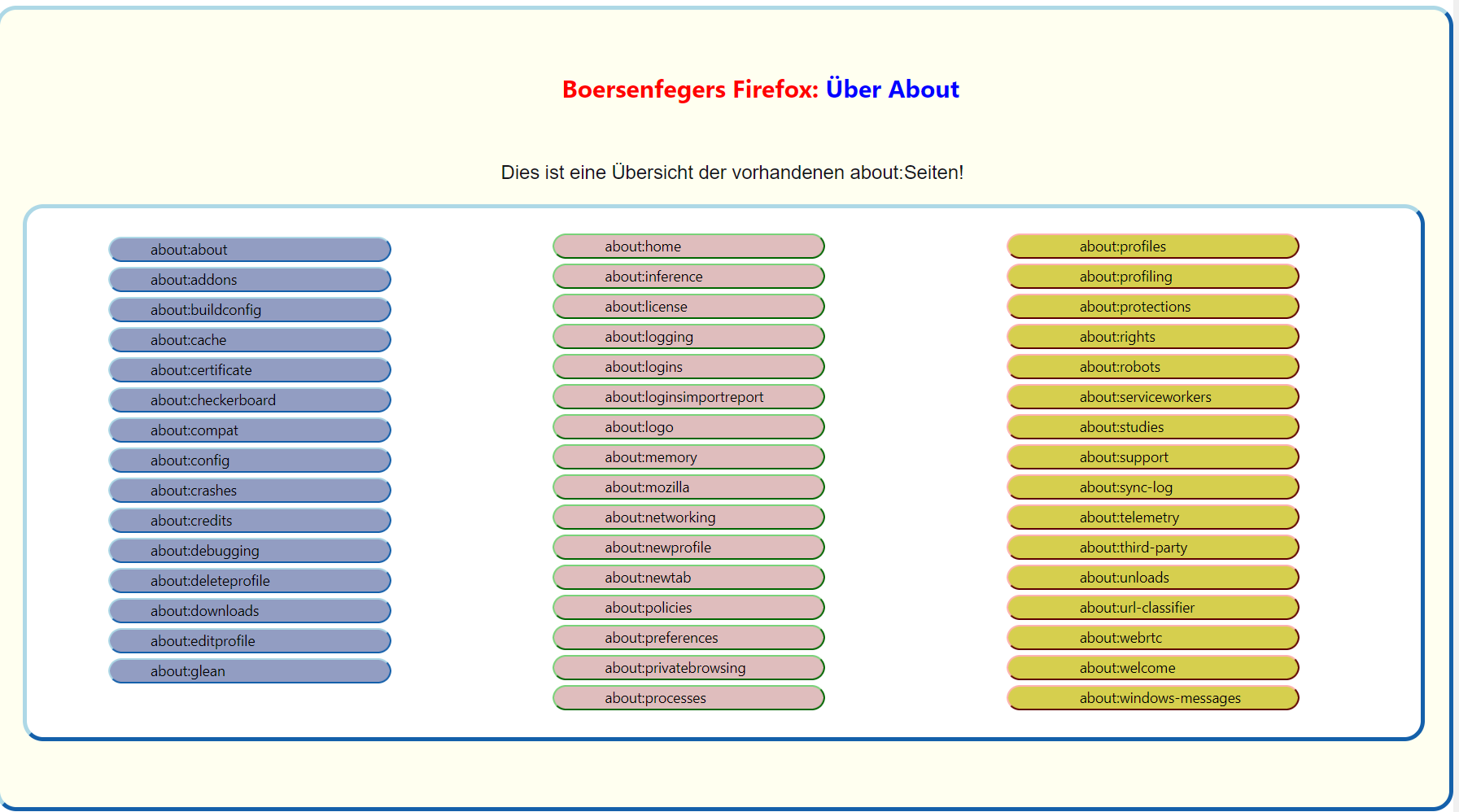Show the about:logo page
Viewport: 1459px width, 812px height.
(688, 427)
